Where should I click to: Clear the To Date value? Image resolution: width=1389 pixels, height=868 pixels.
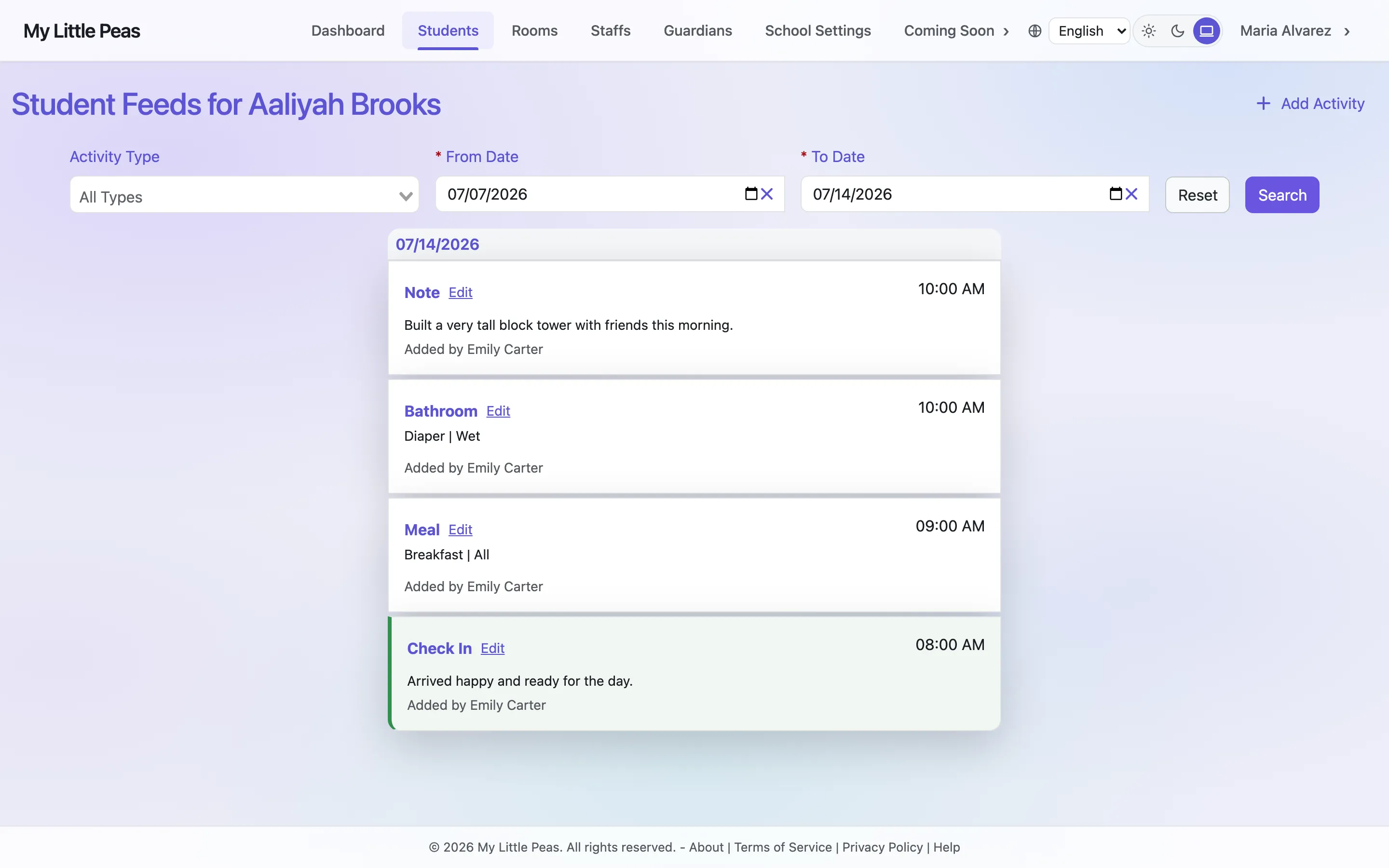point(1131,194)
